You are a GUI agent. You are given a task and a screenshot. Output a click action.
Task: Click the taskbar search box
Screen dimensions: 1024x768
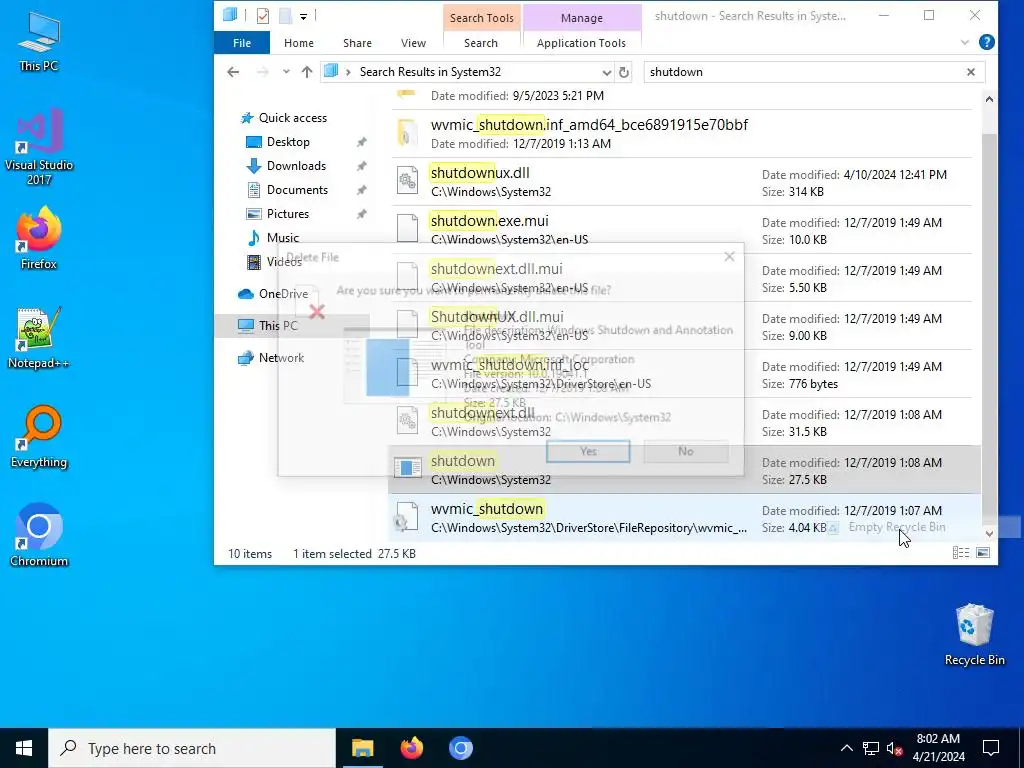tap(192, 748)
